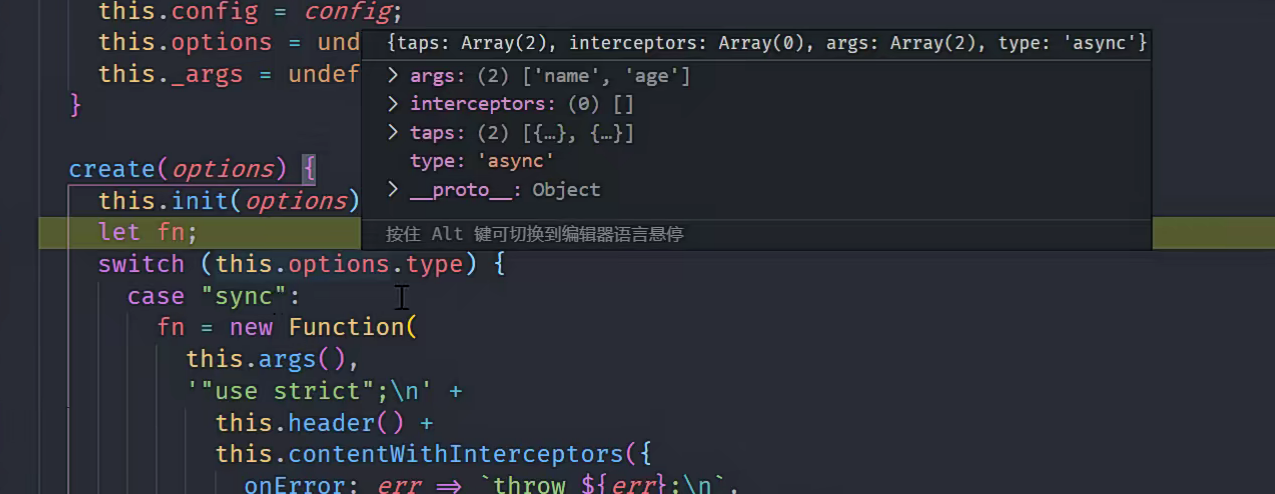Place cursor on the init method call

(x=199, y=201)
